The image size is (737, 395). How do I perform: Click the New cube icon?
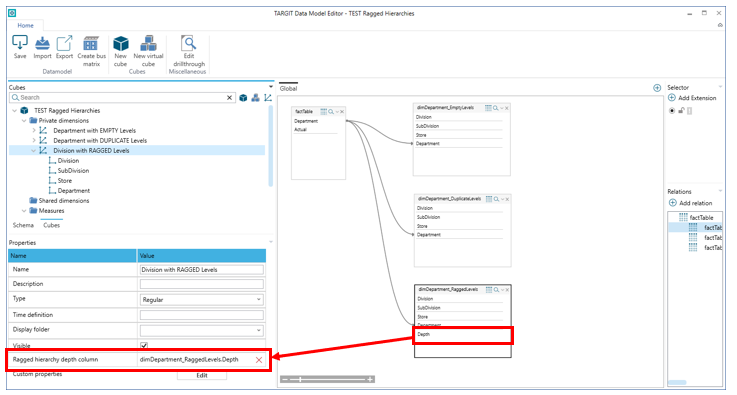coord(121,43)
